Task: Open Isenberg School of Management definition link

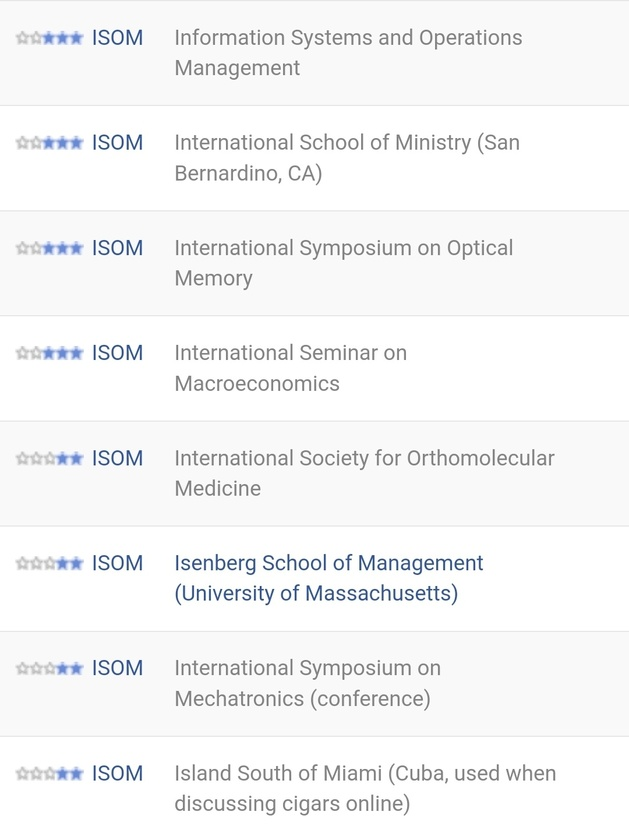Action: coord(329,578)
